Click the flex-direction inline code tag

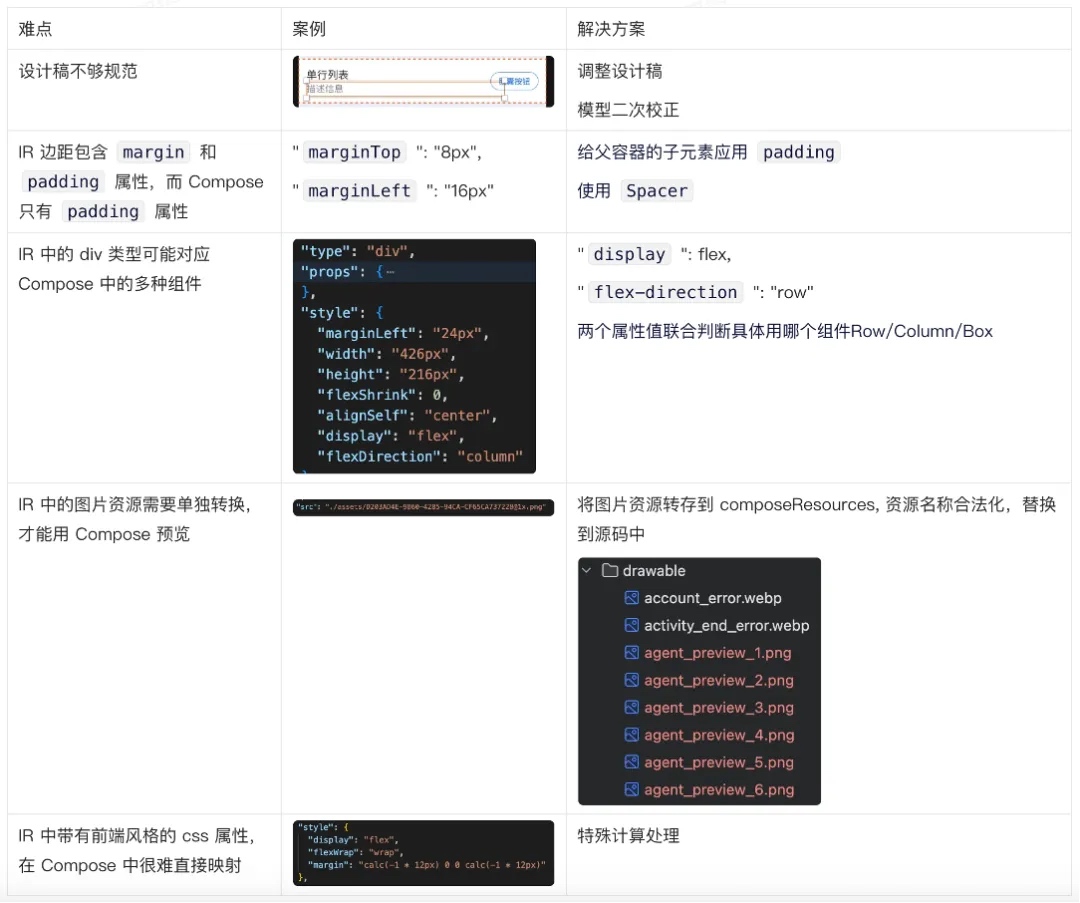[664, 292]
